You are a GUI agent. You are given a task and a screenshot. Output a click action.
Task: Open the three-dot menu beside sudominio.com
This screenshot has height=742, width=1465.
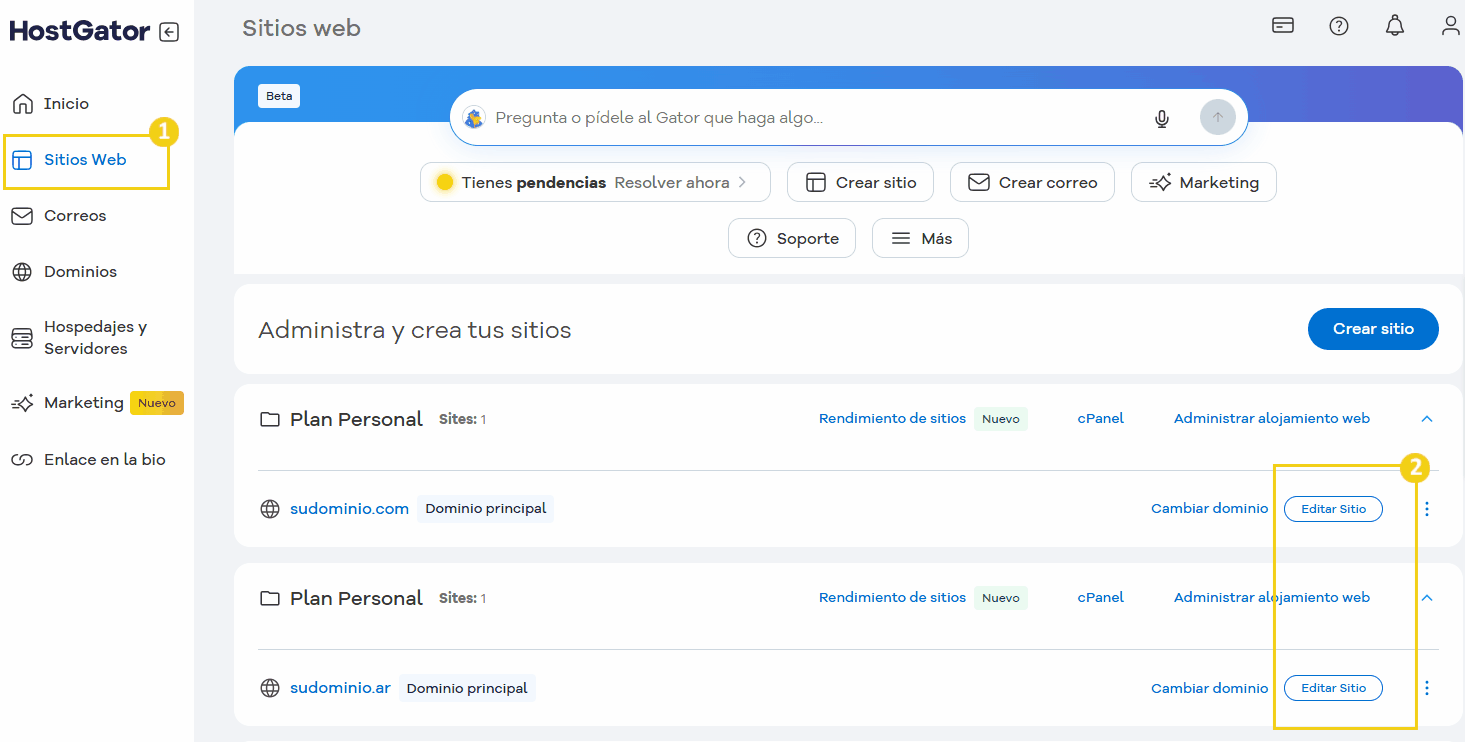click(1427, 509)
